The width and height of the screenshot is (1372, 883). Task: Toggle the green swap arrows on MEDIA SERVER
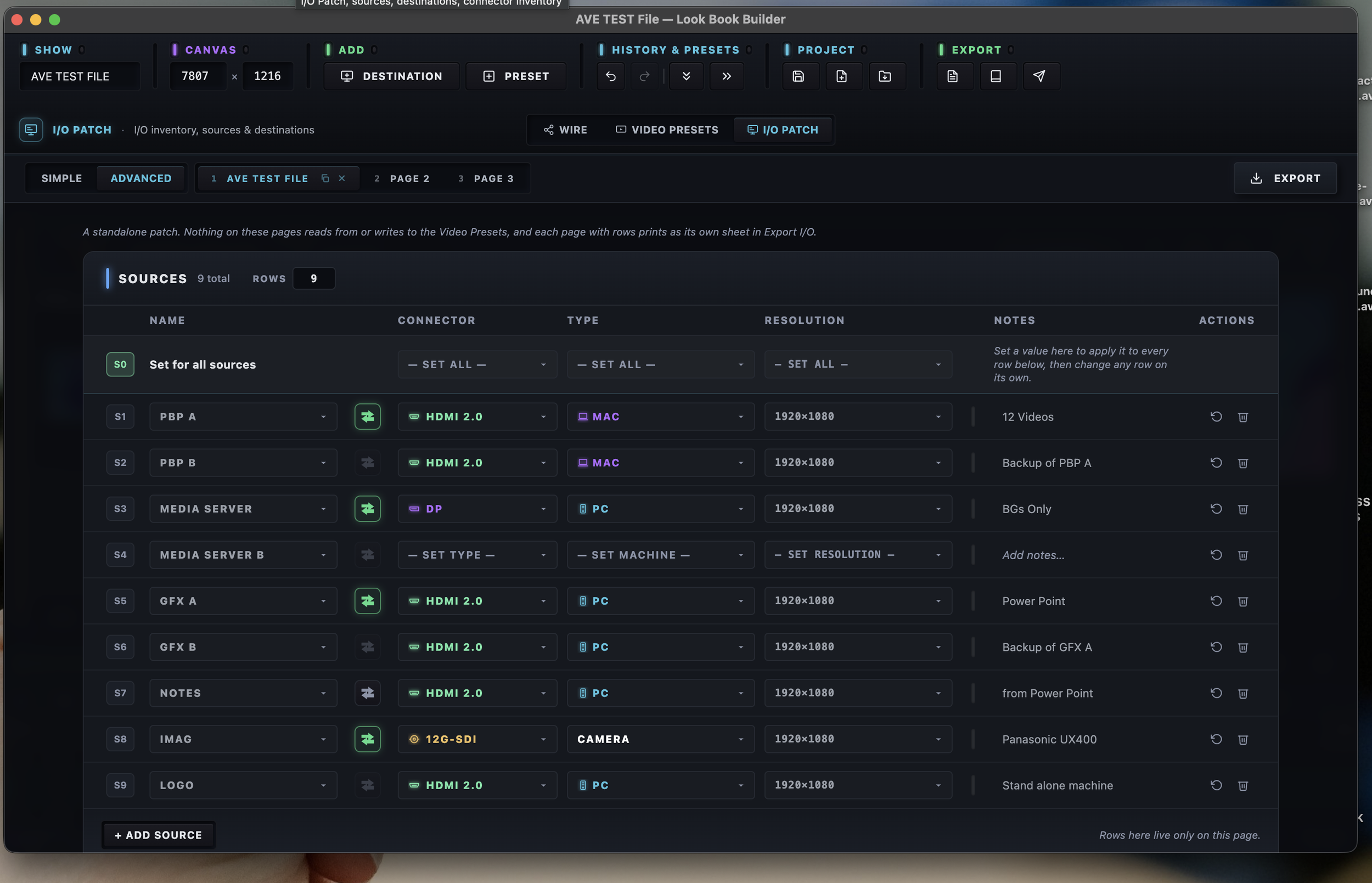[368, 509]
